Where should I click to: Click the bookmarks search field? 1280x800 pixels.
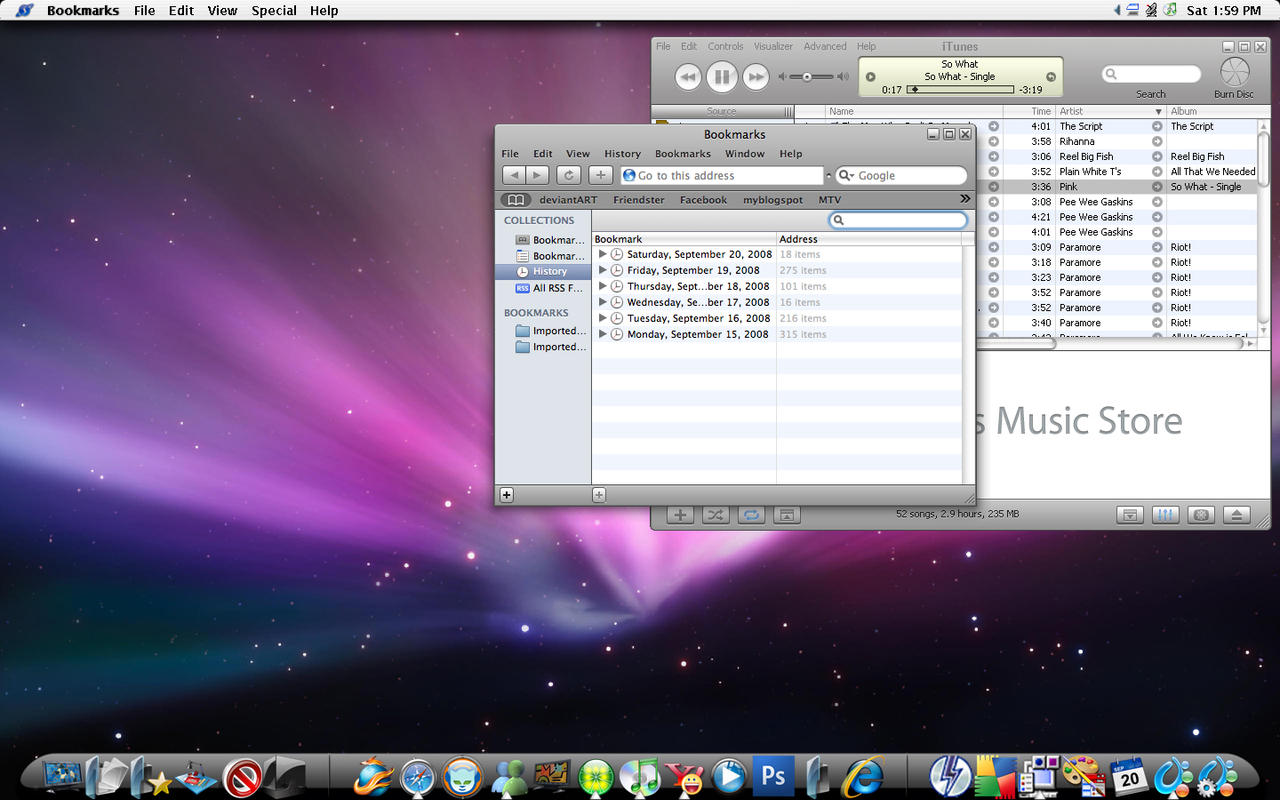898,220
